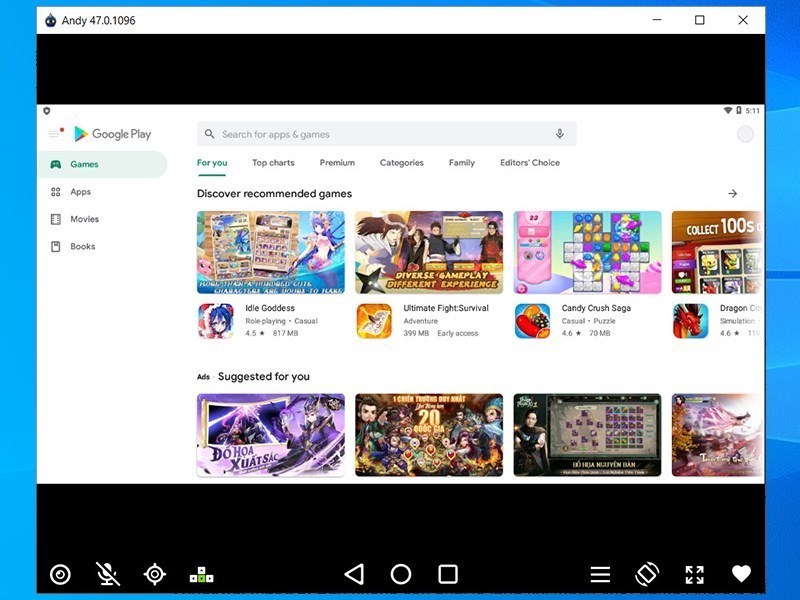Select Movies in the sidebar

83,219
